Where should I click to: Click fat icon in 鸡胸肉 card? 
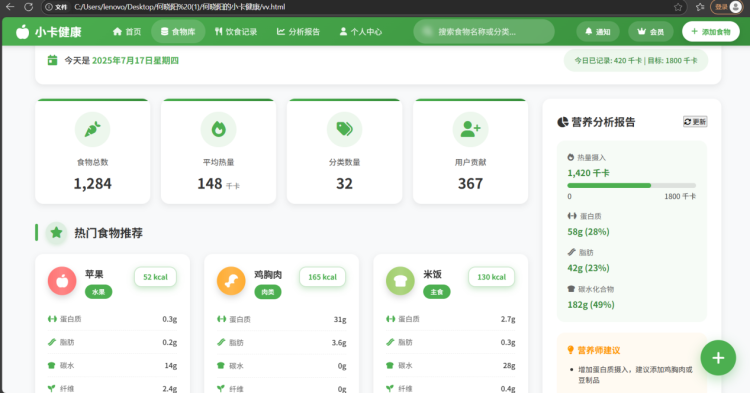[x=221, y=342]
